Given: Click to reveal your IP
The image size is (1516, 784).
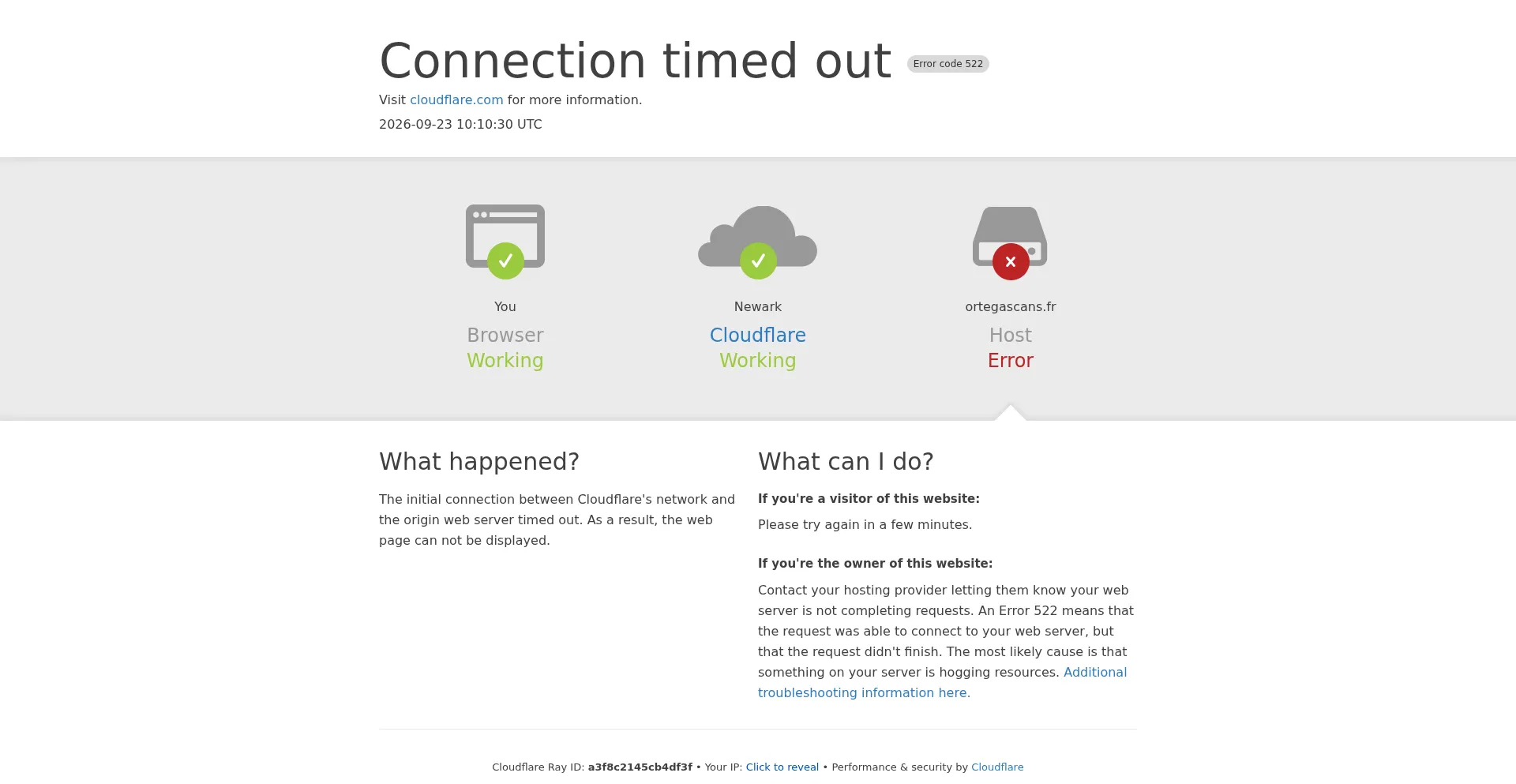Looking at the screenshot, I should (782, 767).
